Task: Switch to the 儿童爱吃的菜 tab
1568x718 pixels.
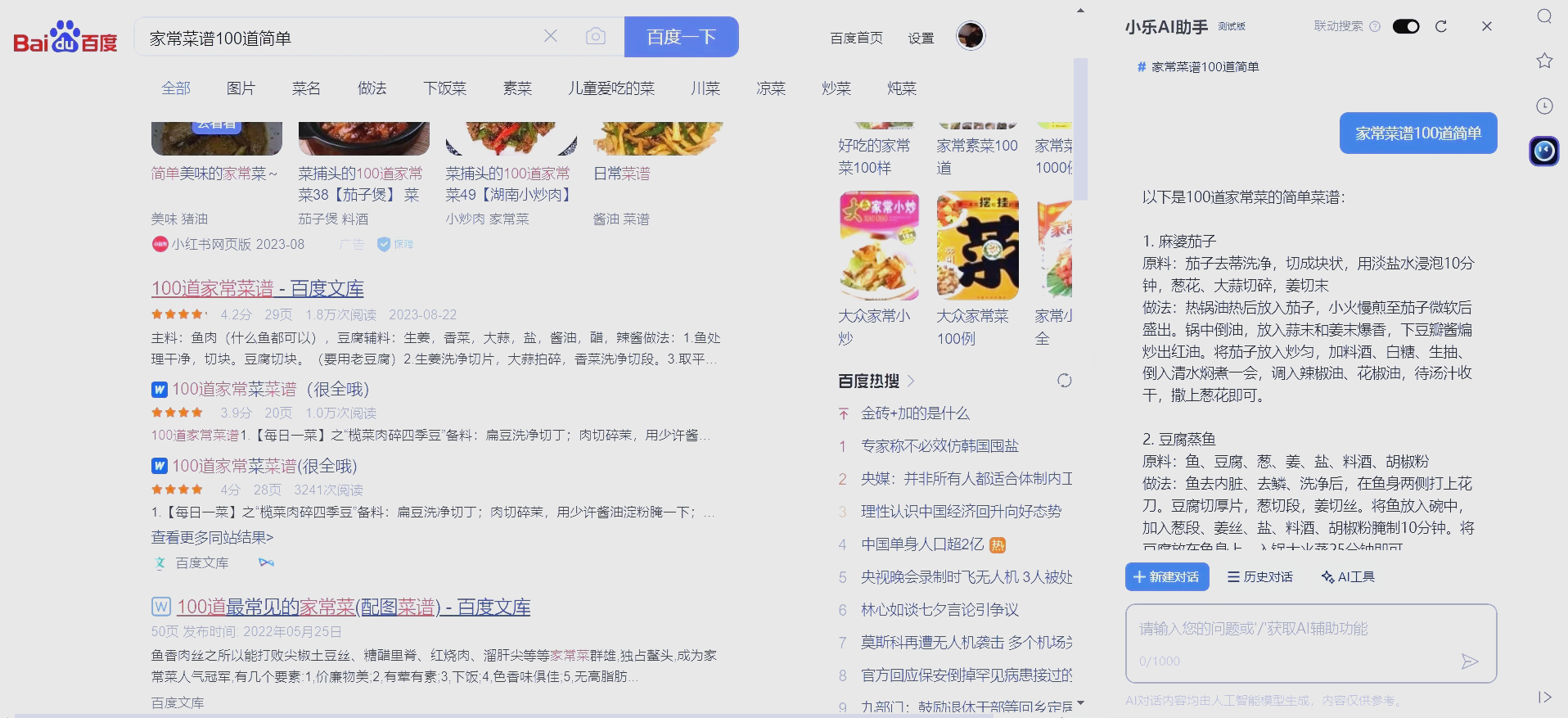Action: (611, 88)
